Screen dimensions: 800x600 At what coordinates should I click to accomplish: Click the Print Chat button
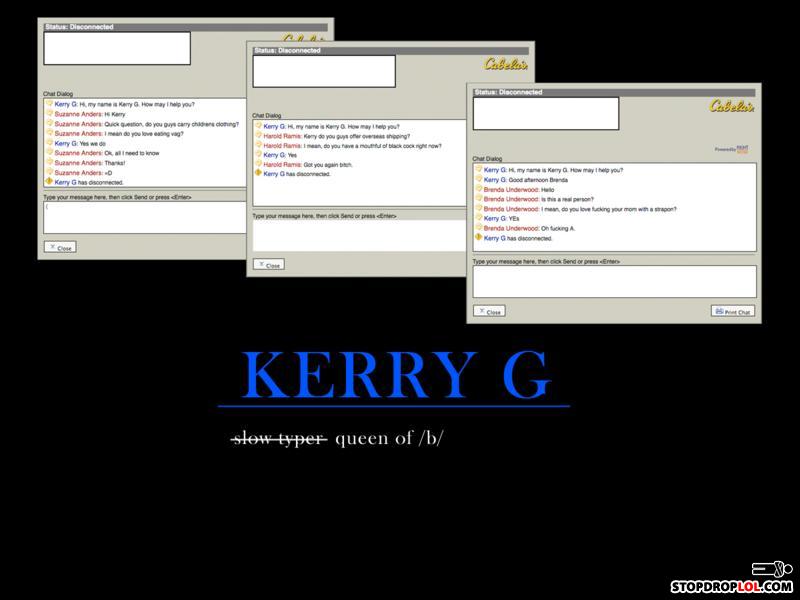tap(733, 311)
